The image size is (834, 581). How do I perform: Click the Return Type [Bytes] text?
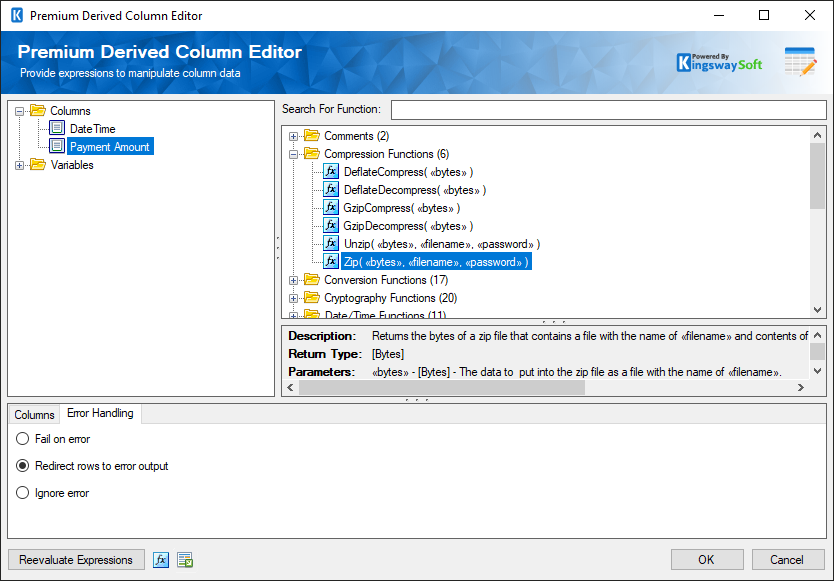[x=388, y=354]
